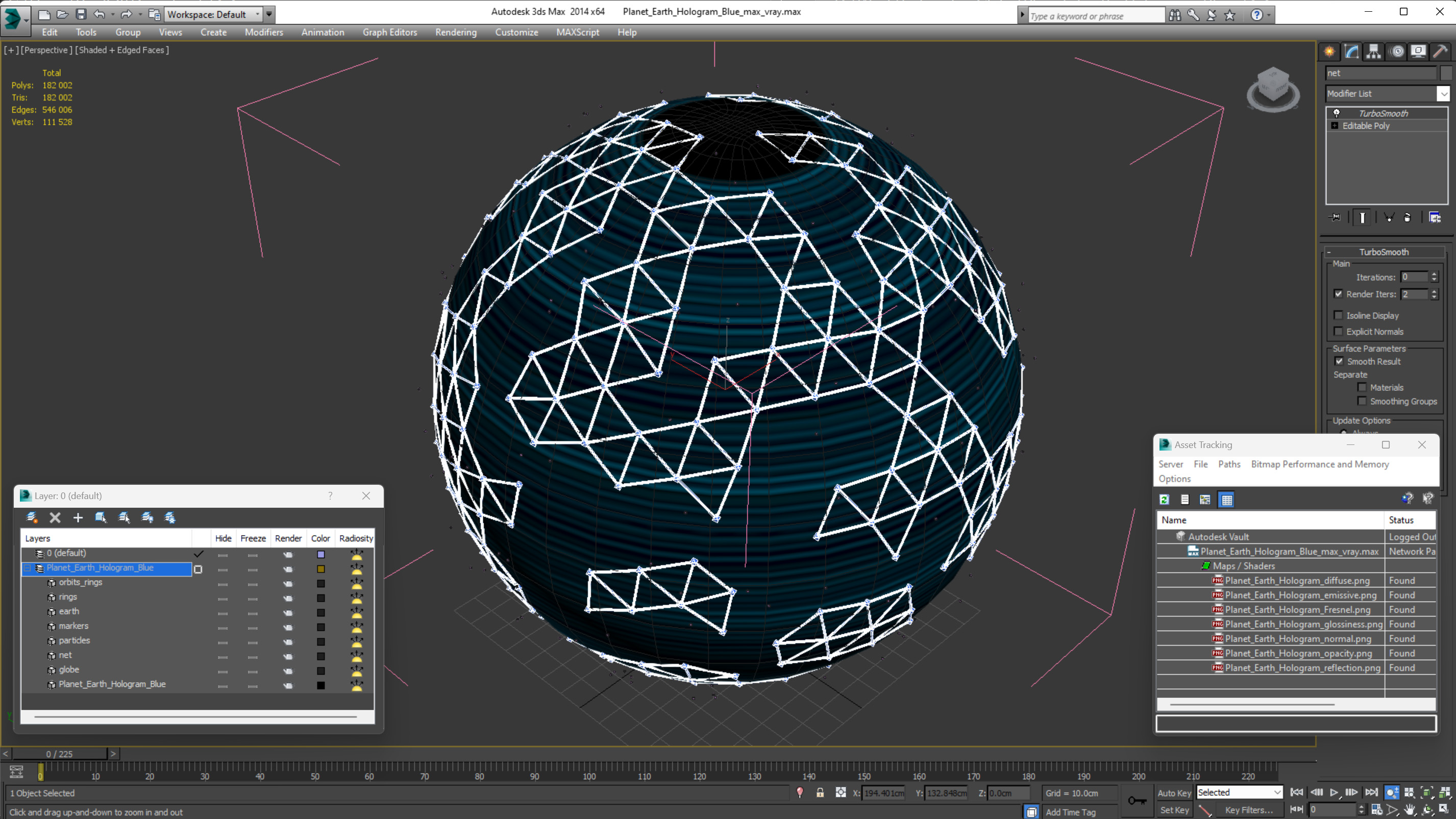1456x819 pixels.
Task: Toggle the Smooth Result checkbox
Action: (x=1339, y=361)
